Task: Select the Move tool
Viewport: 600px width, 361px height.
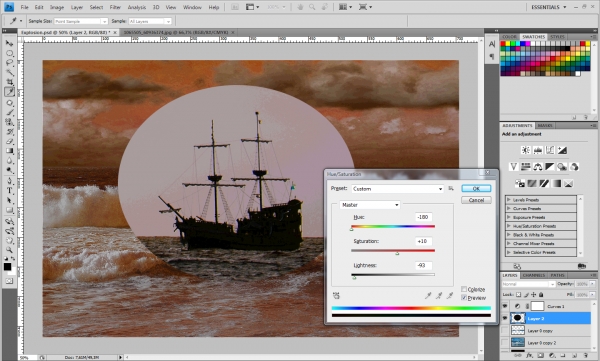Action: coord(9,43)
